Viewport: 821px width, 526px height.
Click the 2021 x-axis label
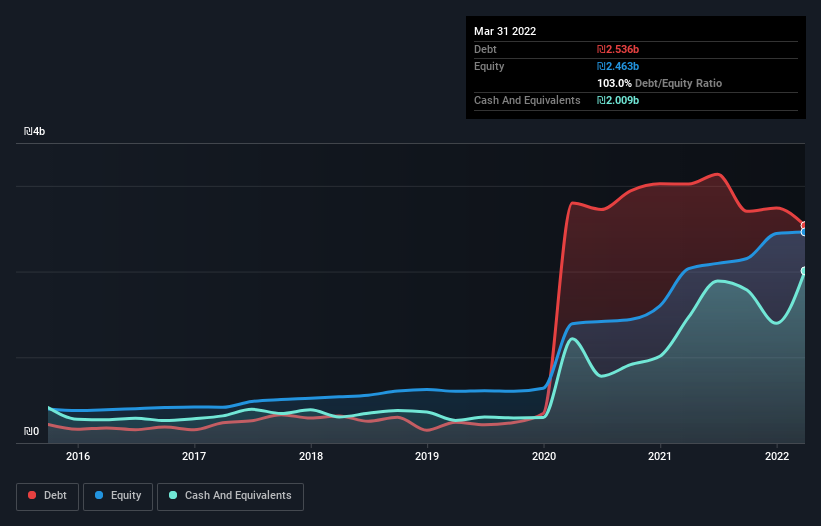point(660,456)
